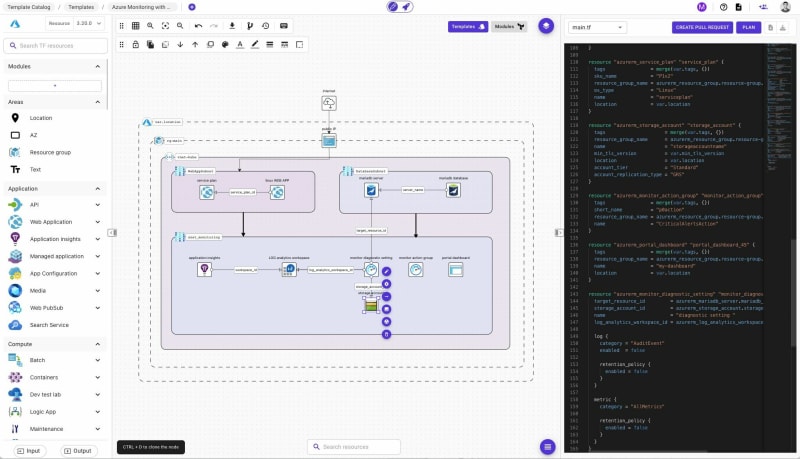Click the portal dashboard node
800x459 pixels.
pyautogui.click(x=456, y=269)
